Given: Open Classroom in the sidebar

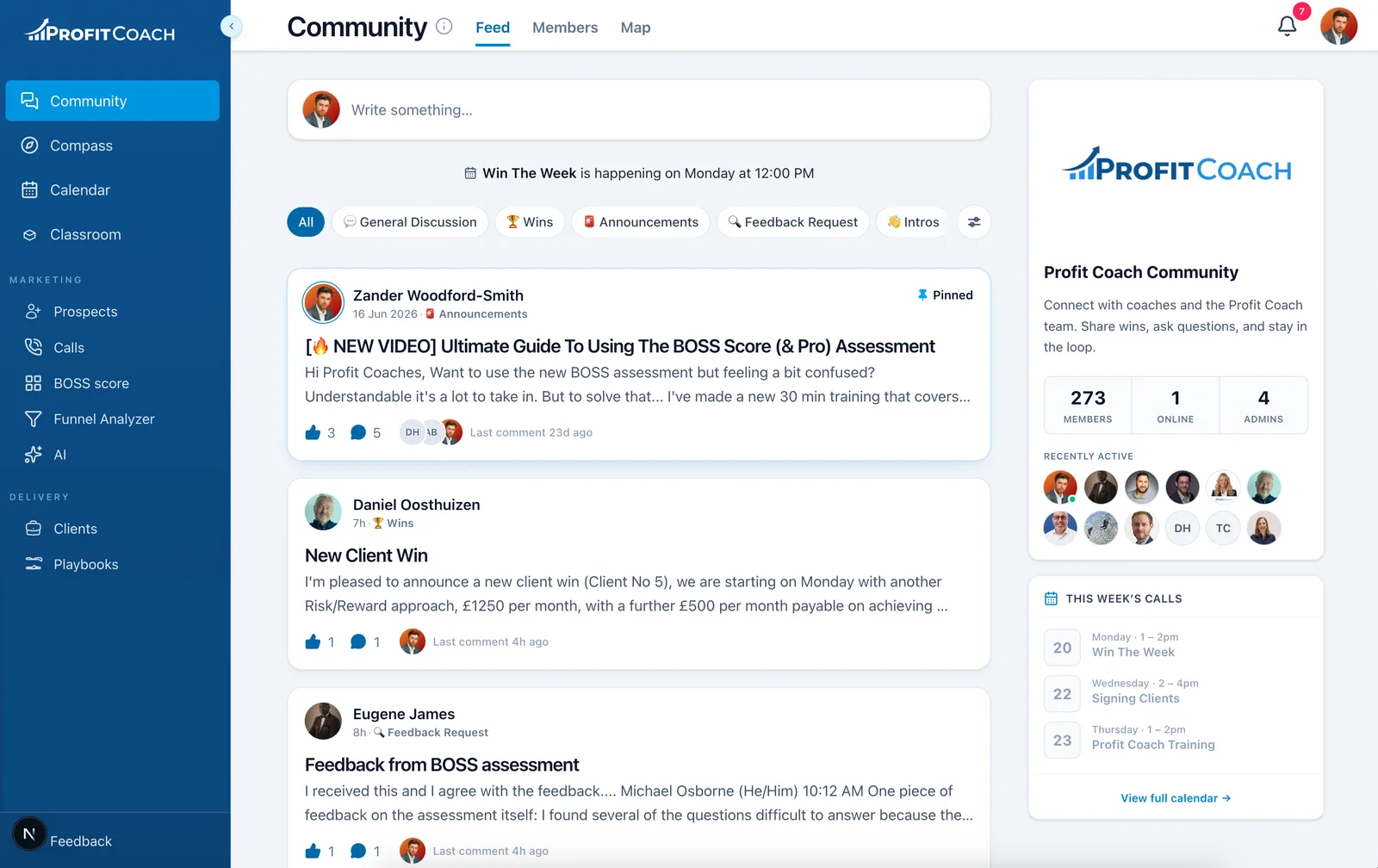Looking at the screenshot, I should click(x=113, y=234).
